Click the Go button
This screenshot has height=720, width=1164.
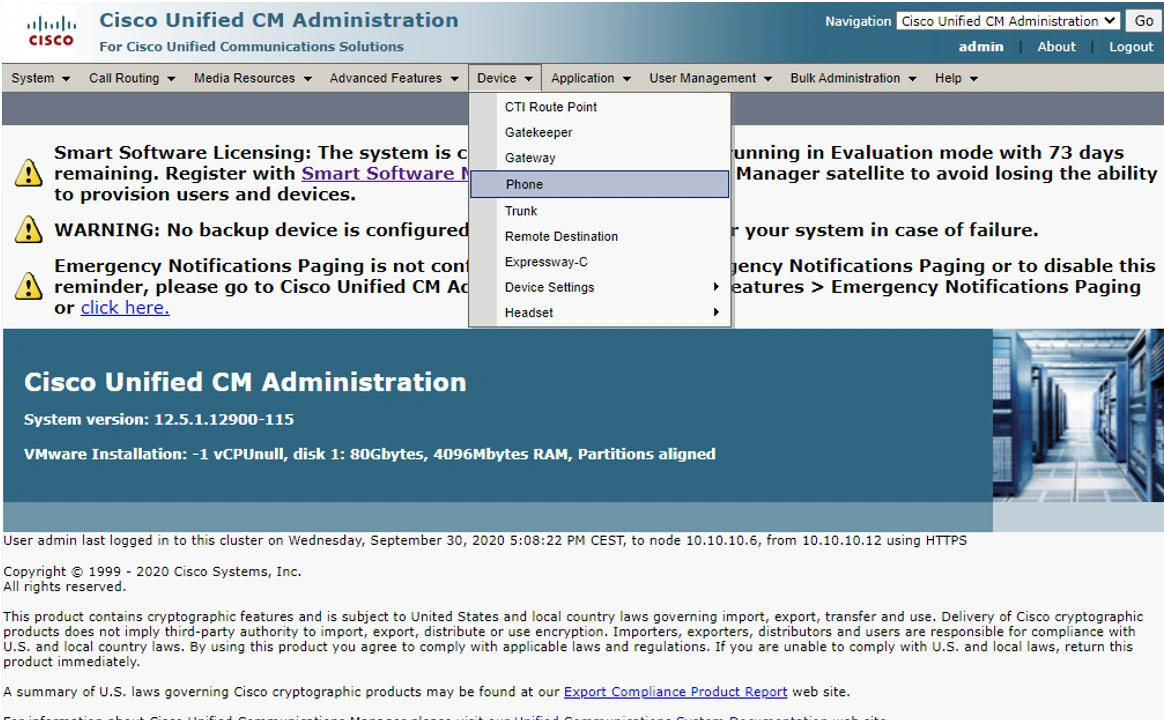coord(1144,21)
